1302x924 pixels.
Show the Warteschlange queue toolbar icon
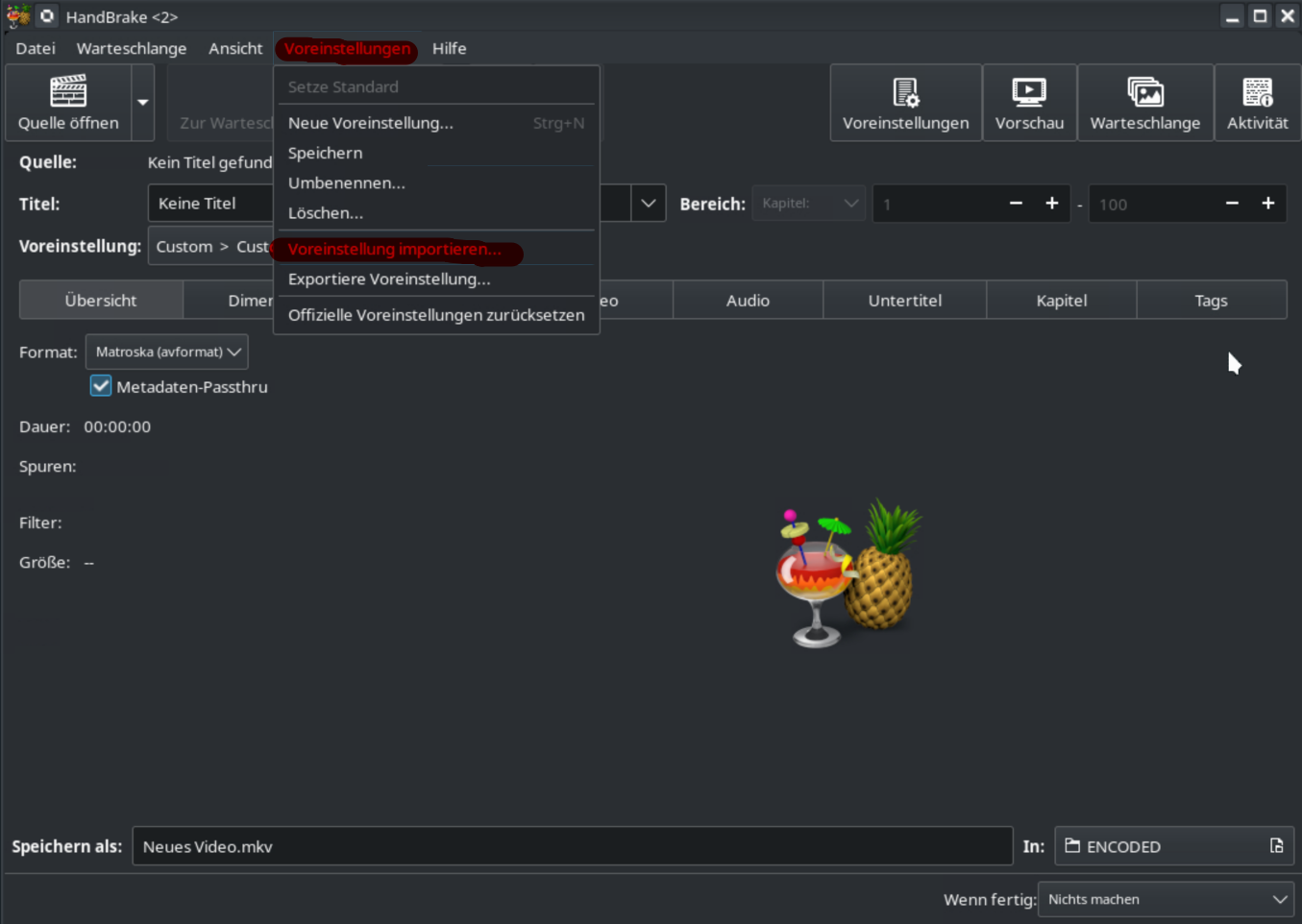1145,92
